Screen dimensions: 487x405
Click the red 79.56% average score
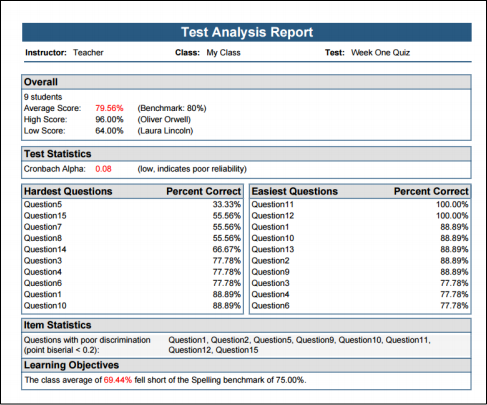[109, 108]
